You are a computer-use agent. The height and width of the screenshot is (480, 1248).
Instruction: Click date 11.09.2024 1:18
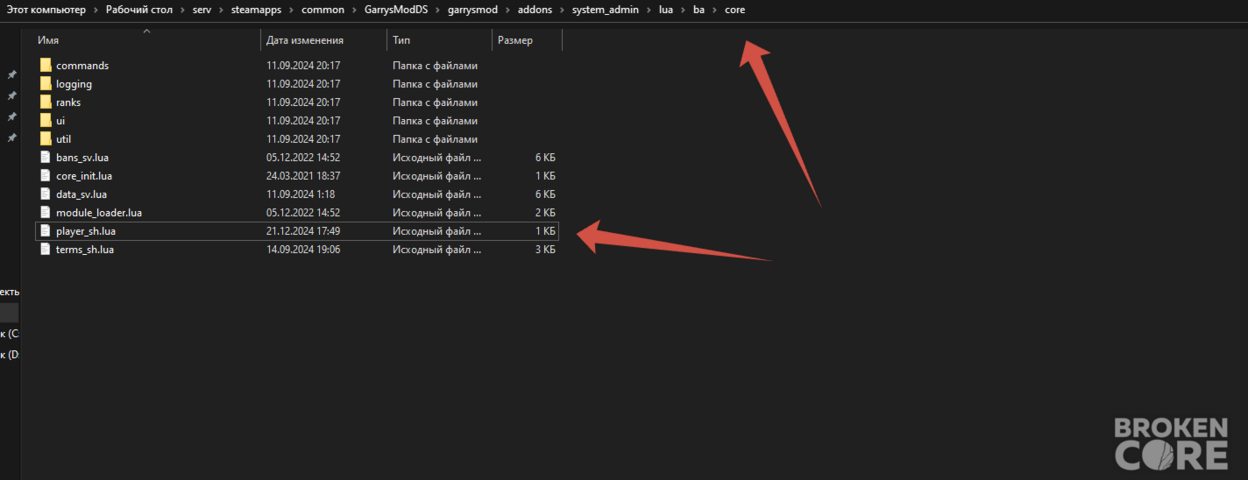click(300, 194)
